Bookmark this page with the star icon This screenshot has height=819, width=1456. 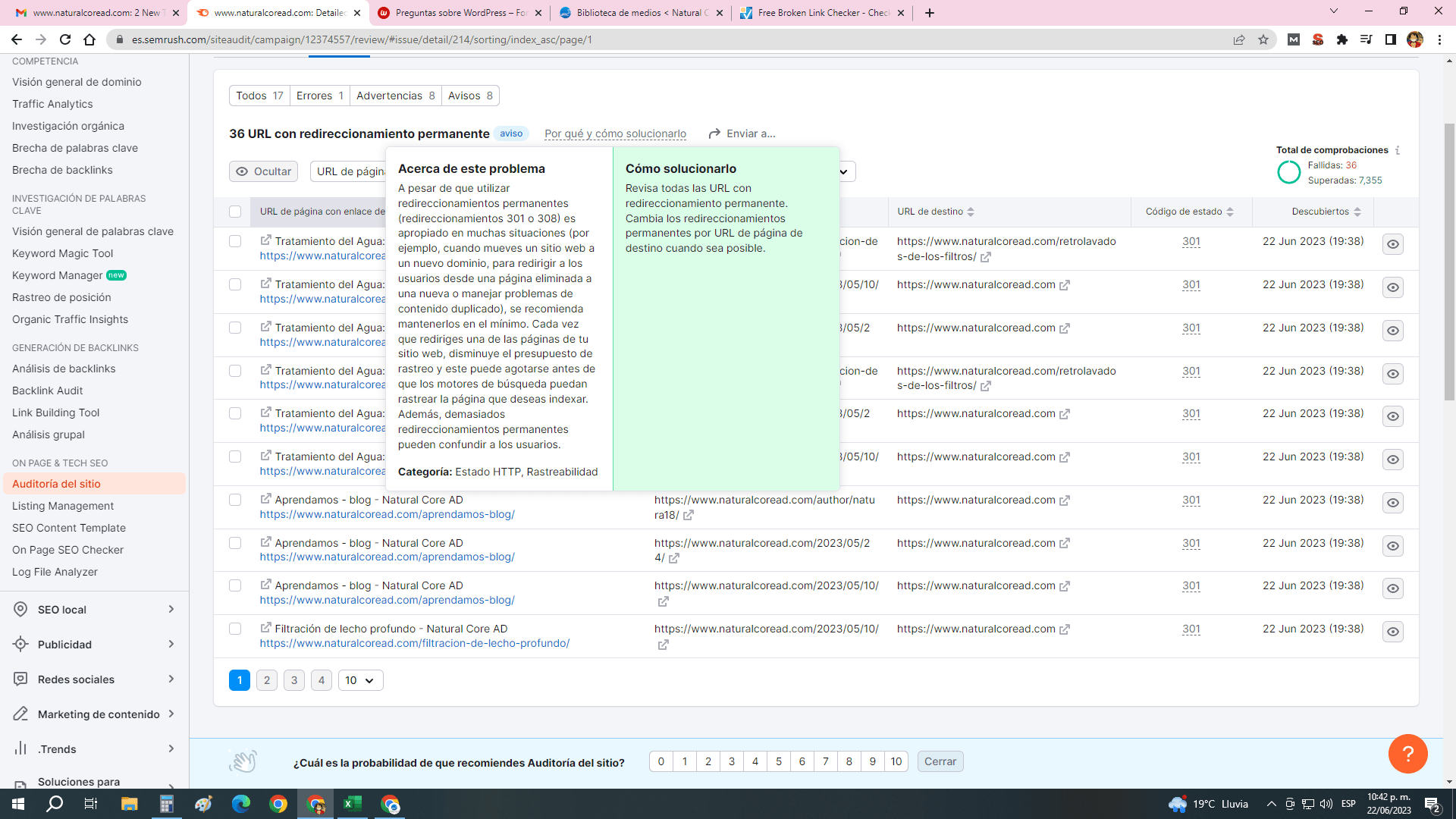click(1263, 39)
